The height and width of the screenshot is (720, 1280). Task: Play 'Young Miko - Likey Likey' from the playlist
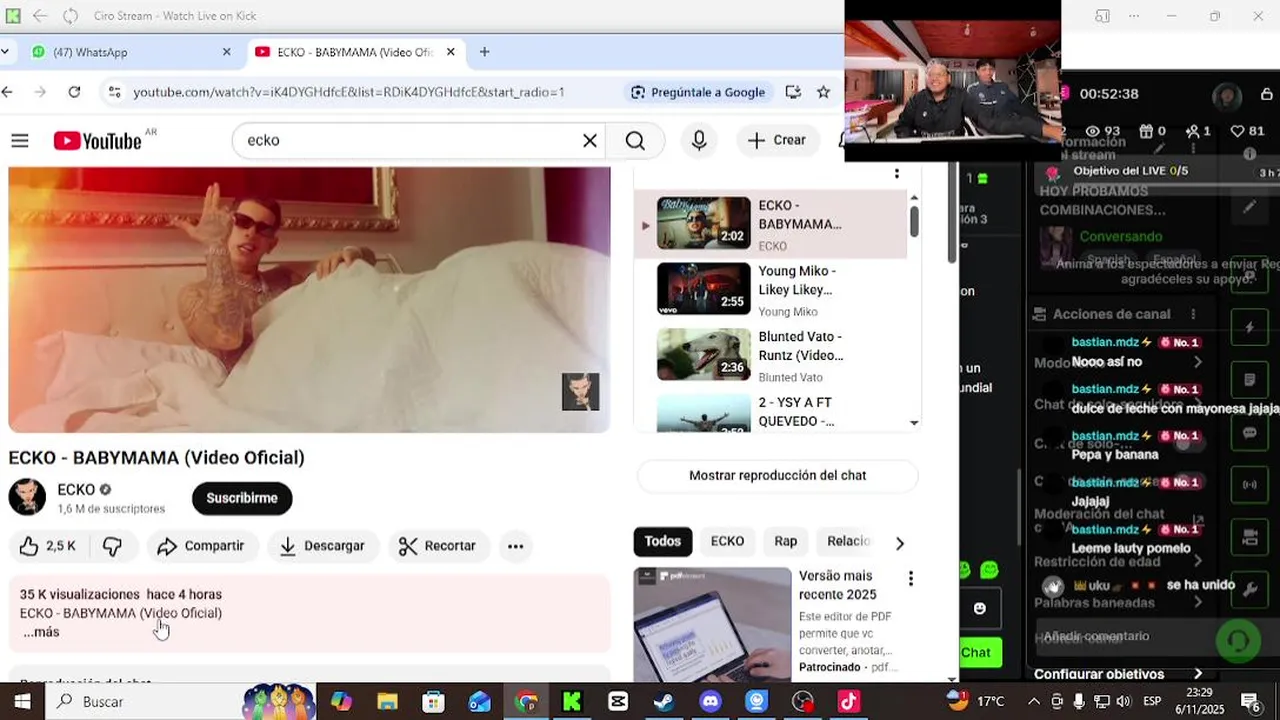click(x=771, y=289)
